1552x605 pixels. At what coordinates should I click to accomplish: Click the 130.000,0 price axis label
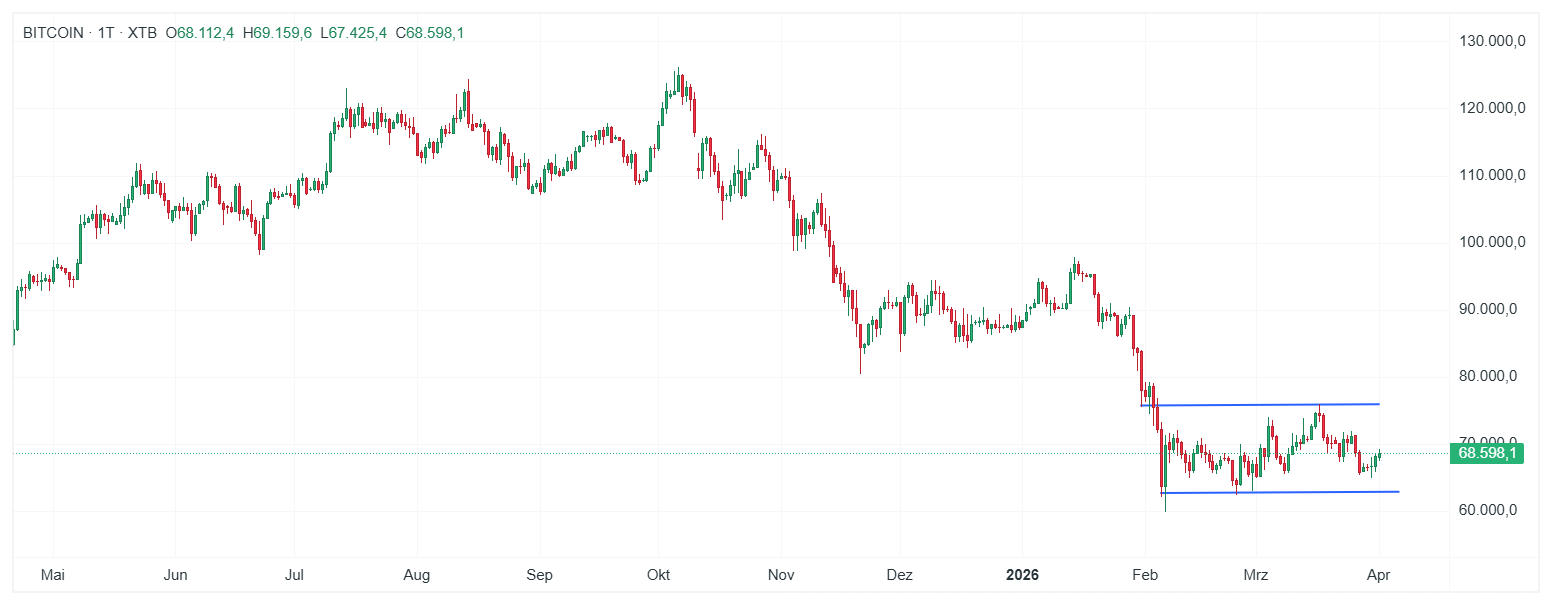coord(1491,41)
